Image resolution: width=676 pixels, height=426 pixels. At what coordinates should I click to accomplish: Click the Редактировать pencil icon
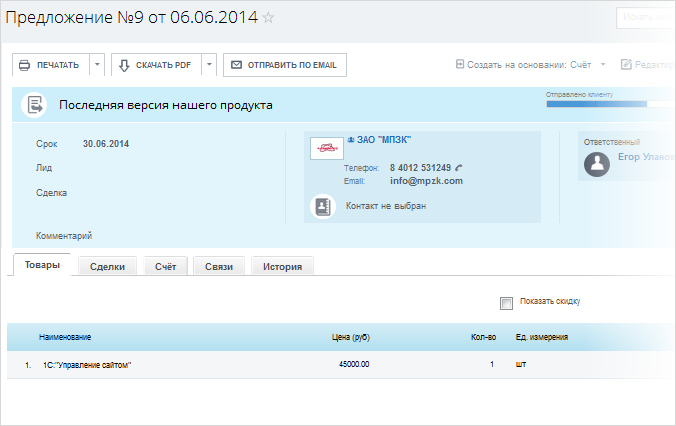coord(627,65)
